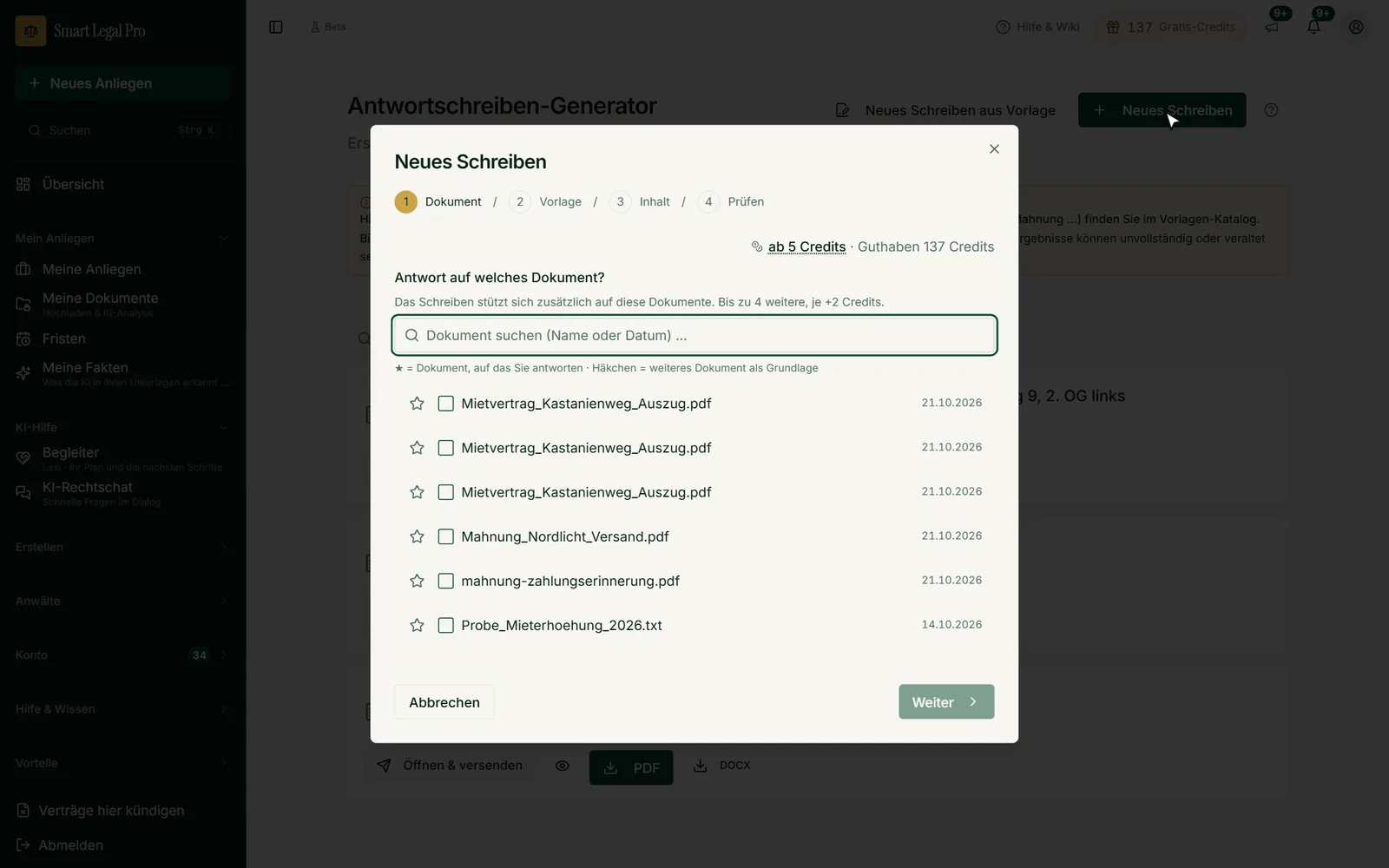The width and height of the screenshot is (1389, 868).
Task: Open the sidebar Suchen search box
Action: (122, 130)
